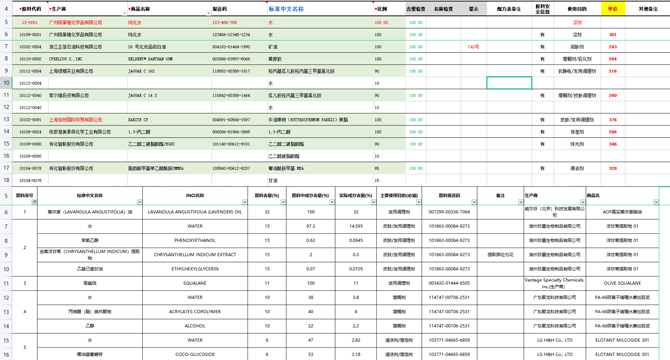Select cell 10109-0001
The height and width of the screenshot is (360, 670).
pyautogui.click(x=30, y=35)
